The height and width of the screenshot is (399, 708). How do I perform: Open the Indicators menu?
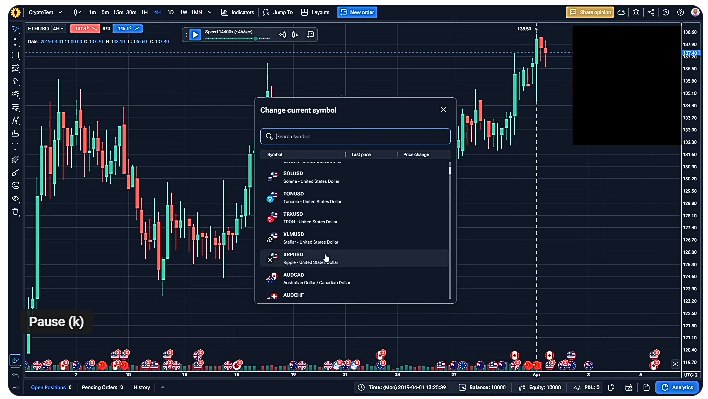238,12
